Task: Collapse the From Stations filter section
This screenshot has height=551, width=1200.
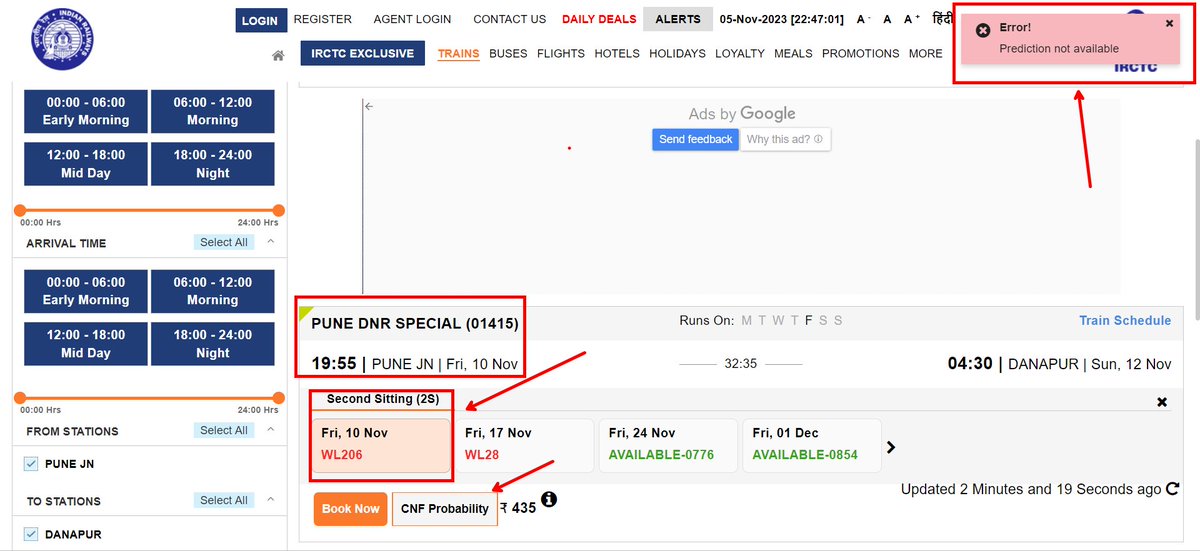Action: coord(271,430)
